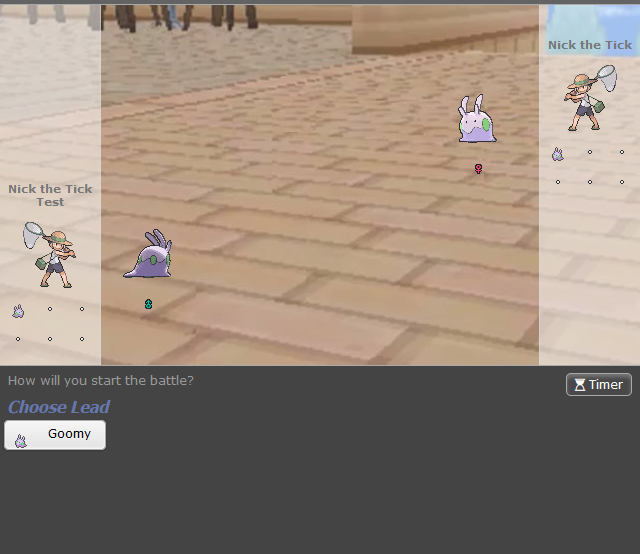The width and height of the screenshot is (640, 554).
Task: Click the opponent name "Nick the Tick"
Action: click(x=590, y=45)
